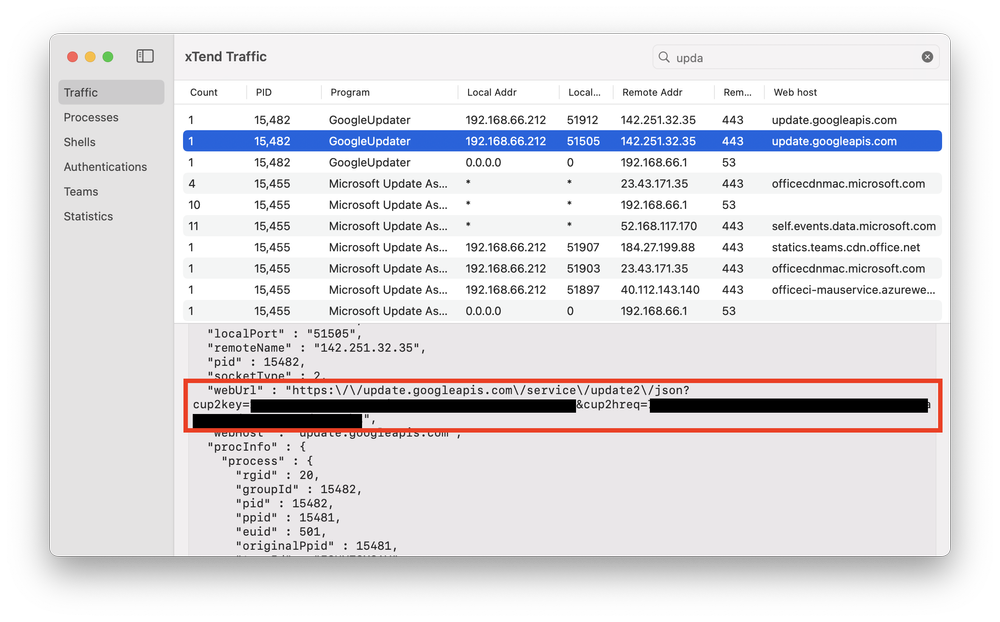
Task: Click the "remoteName" JSON line
Action: click(316, 348)
